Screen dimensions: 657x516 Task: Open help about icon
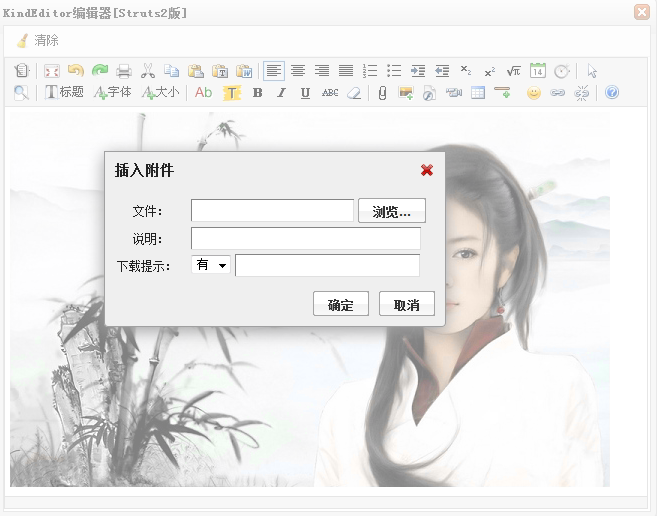612,92
